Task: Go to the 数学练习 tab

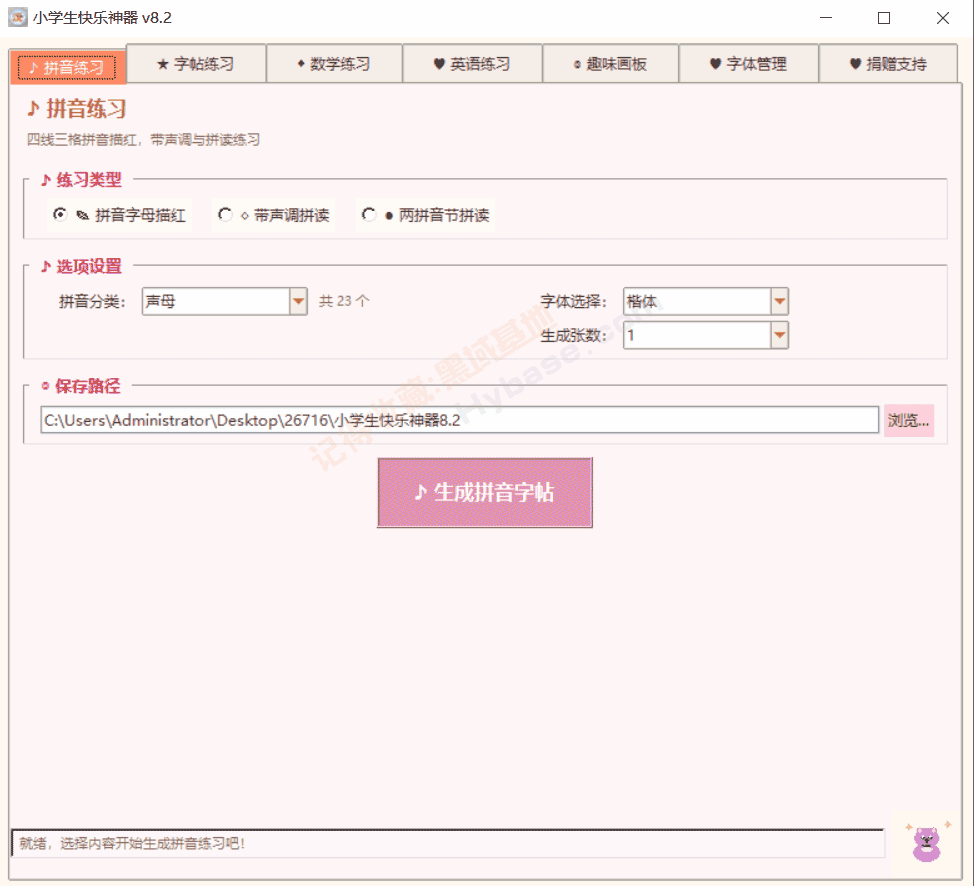Action: point(335,63)
